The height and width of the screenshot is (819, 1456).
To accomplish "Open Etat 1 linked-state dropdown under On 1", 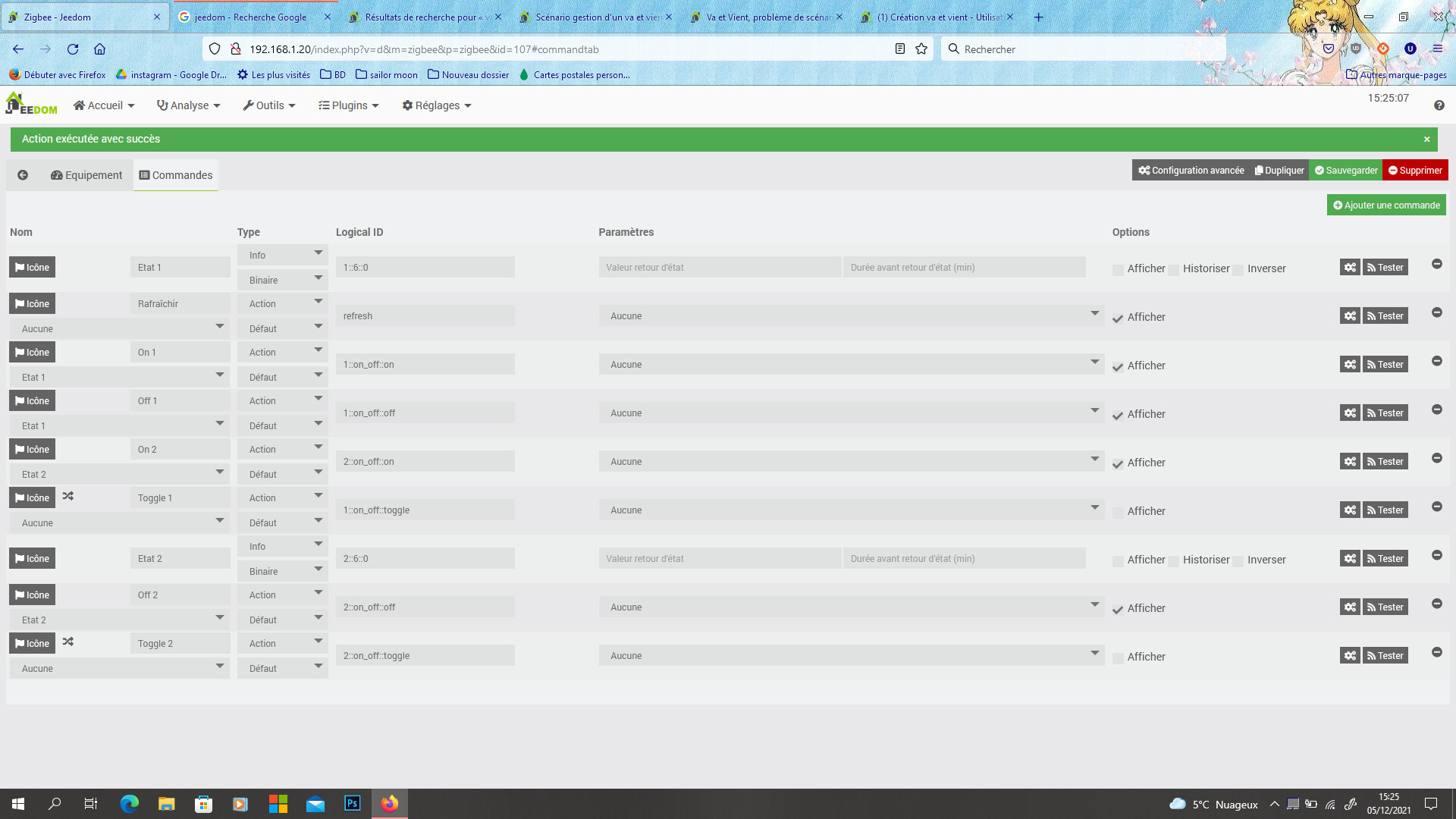I will tap(119, 377).
